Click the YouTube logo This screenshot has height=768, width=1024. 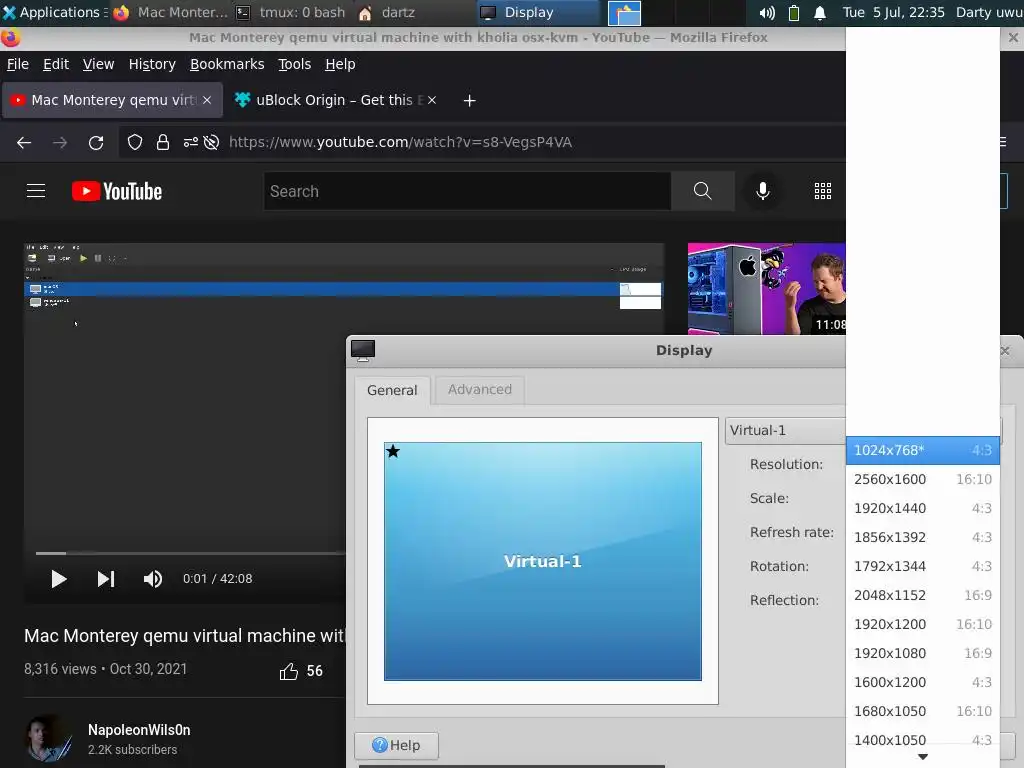point(117,191)
